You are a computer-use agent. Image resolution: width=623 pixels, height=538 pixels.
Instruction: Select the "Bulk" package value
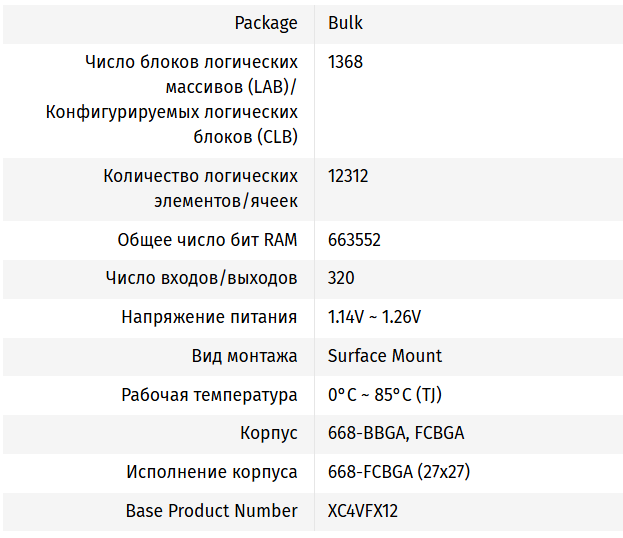[x=344, y=23]
